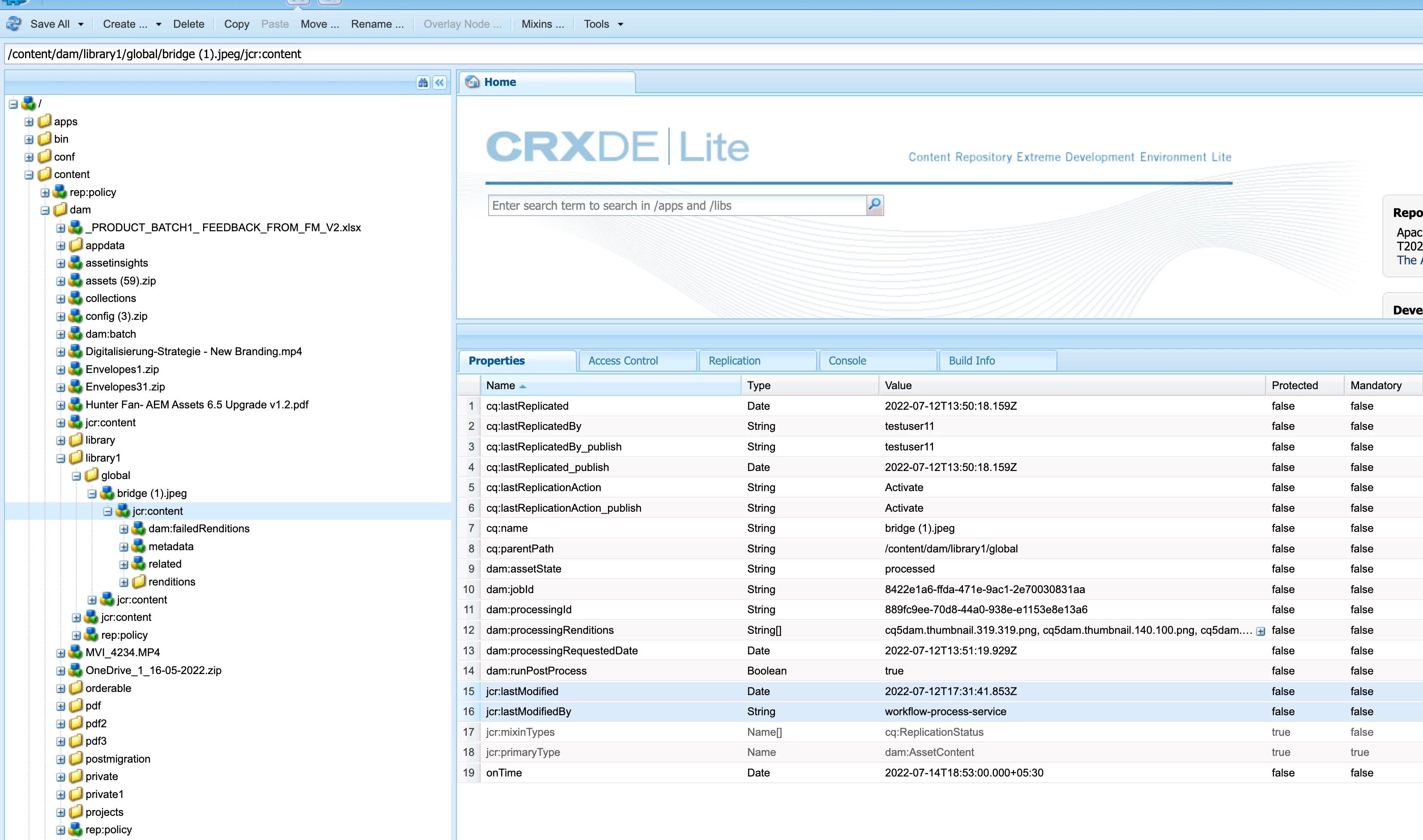Image resolution: width=1423 pixels, height=840 pixels.
Task: Expand truncated dam:processingRenditions value with plus icon
Action: (x=1261, y=631)
